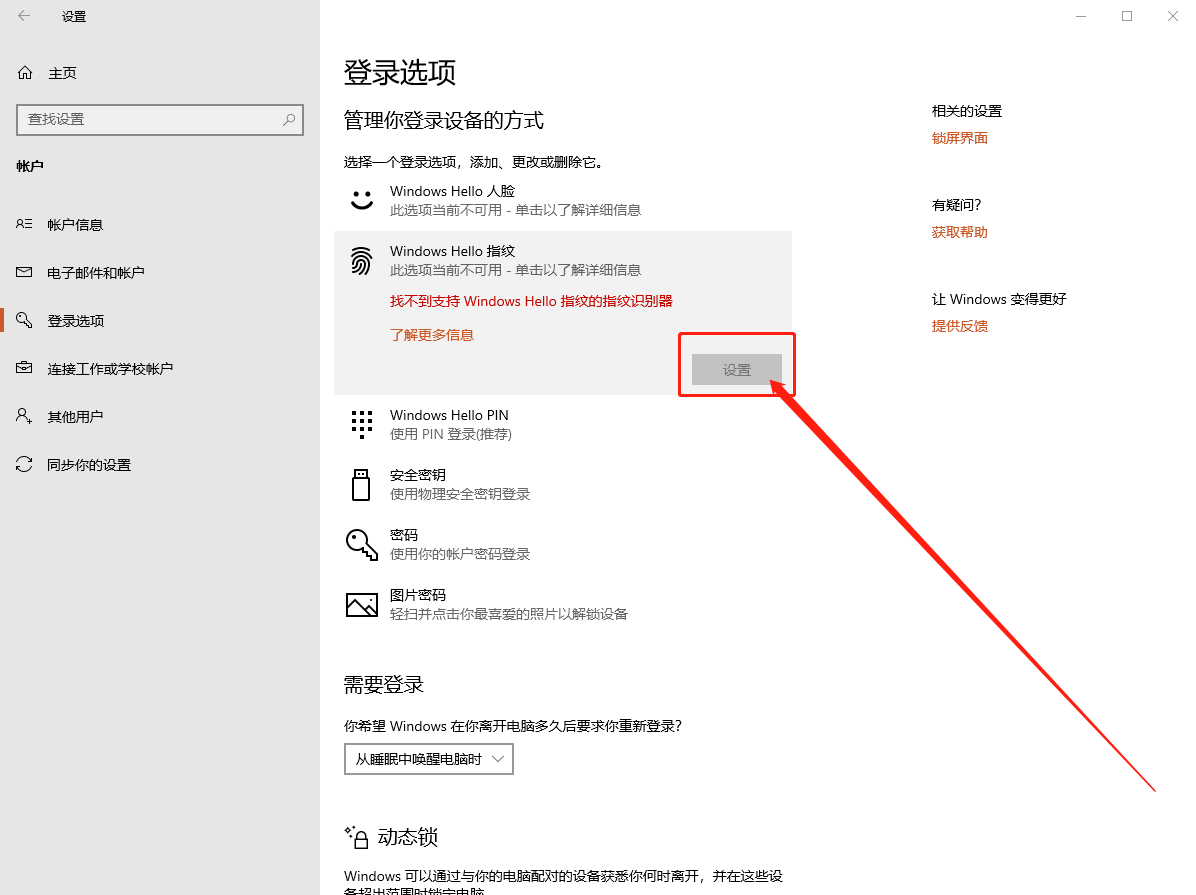Select the 图片密码 picture icon

(x=361, y=604)
